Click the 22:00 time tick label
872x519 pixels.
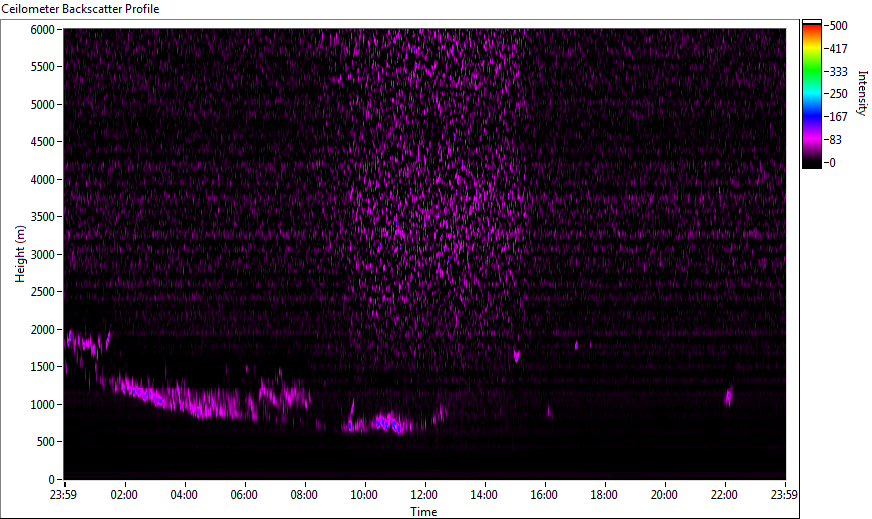(x=725, y=495)
